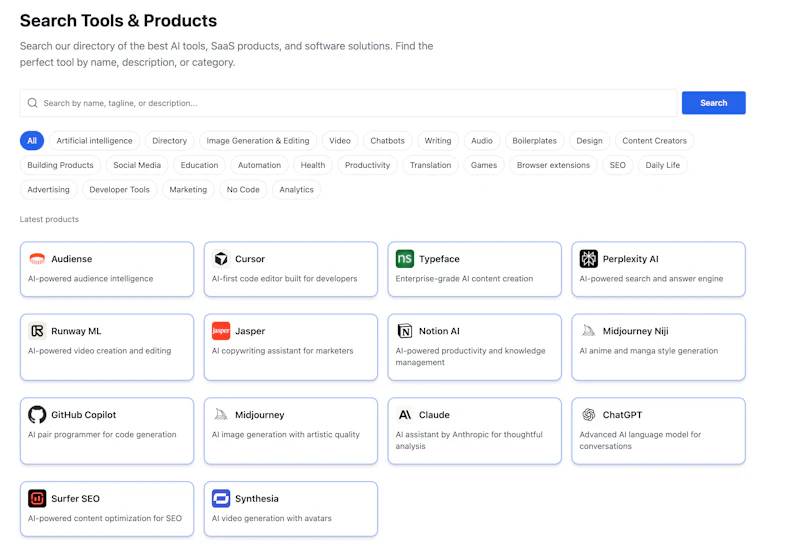Select the Analytics chip
Screen dimensions: 800x545
point(296,190)
